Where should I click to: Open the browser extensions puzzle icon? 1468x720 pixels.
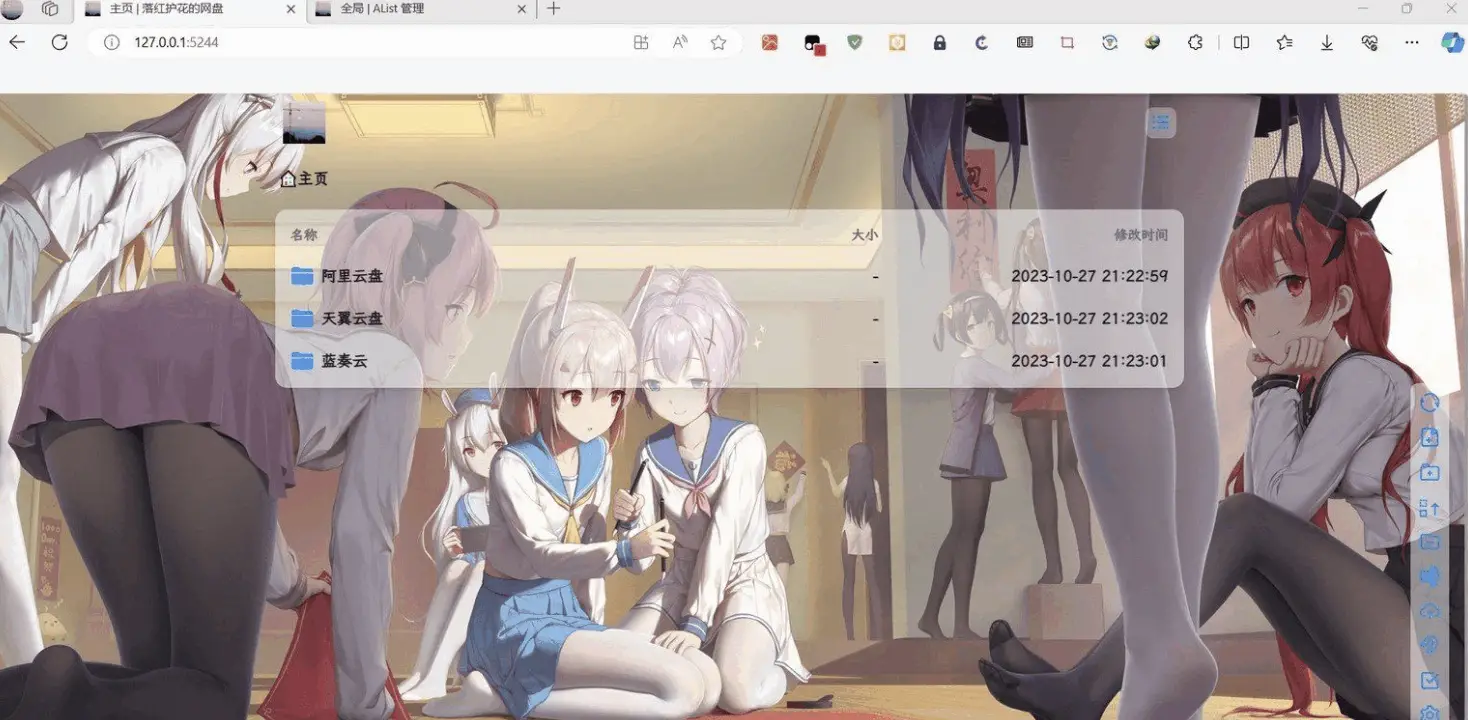click(1195, 43)
